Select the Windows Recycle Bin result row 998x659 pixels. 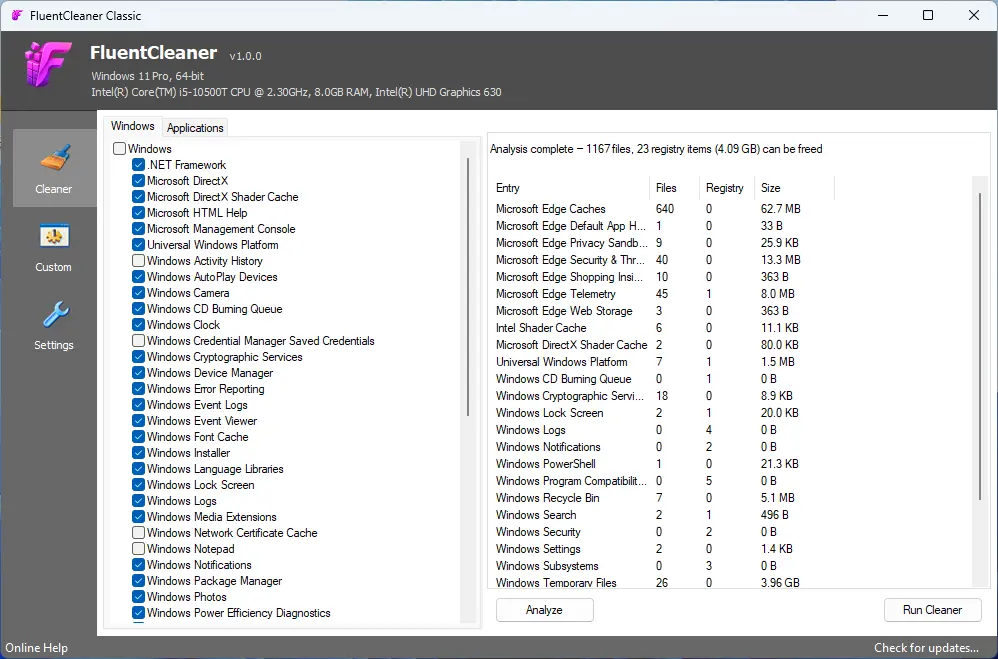point(662,498)
